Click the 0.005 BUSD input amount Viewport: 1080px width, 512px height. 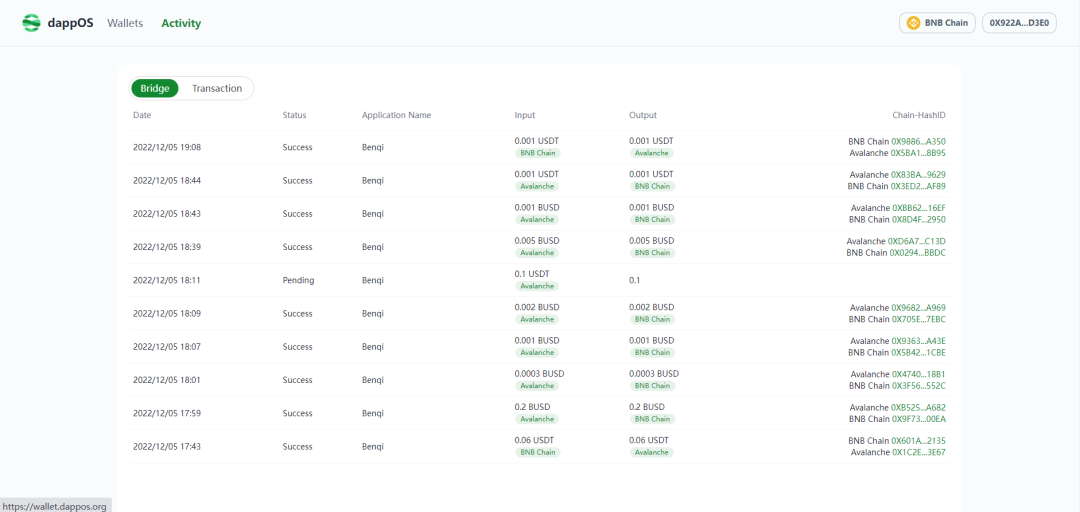pos(537,240)
